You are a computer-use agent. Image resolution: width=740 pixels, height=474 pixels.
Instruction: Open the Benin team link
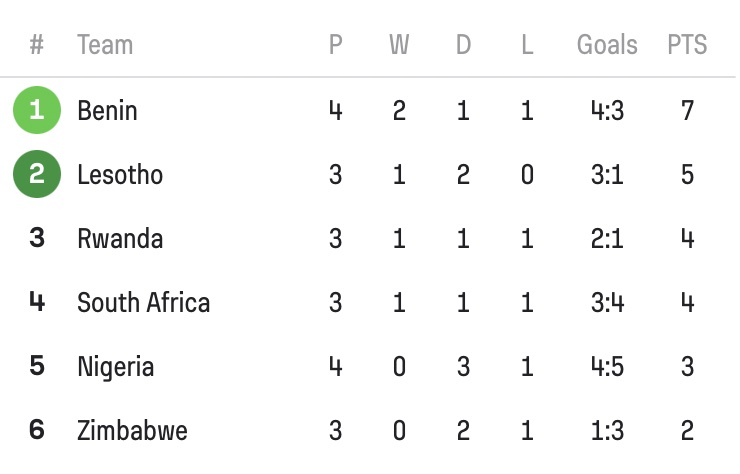click(107, 110)
